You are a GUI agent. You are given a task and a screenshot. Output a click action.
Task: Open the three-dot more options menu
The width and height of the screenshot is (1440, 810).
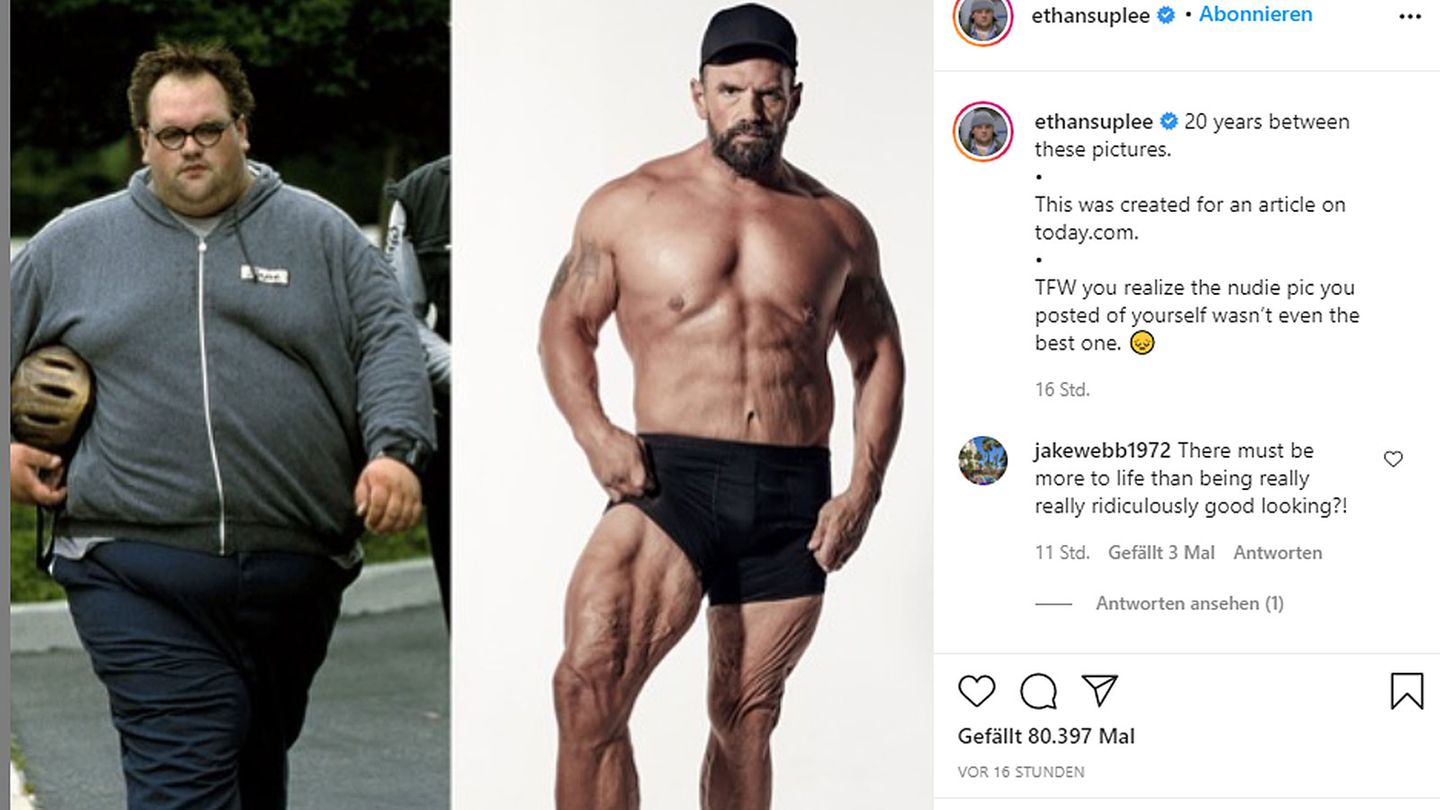tap(1410, 16)
